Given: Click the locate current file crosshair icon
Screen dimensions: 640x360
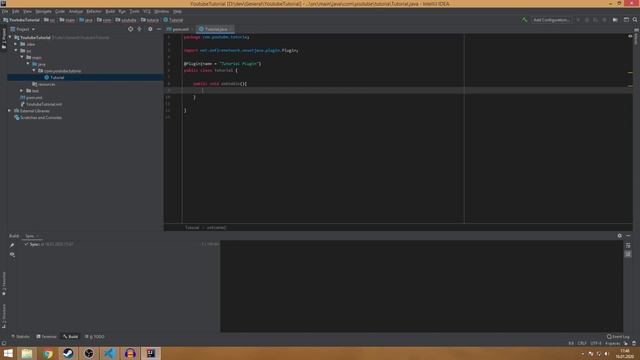Looking at the screenshot, I should [131, 29].
